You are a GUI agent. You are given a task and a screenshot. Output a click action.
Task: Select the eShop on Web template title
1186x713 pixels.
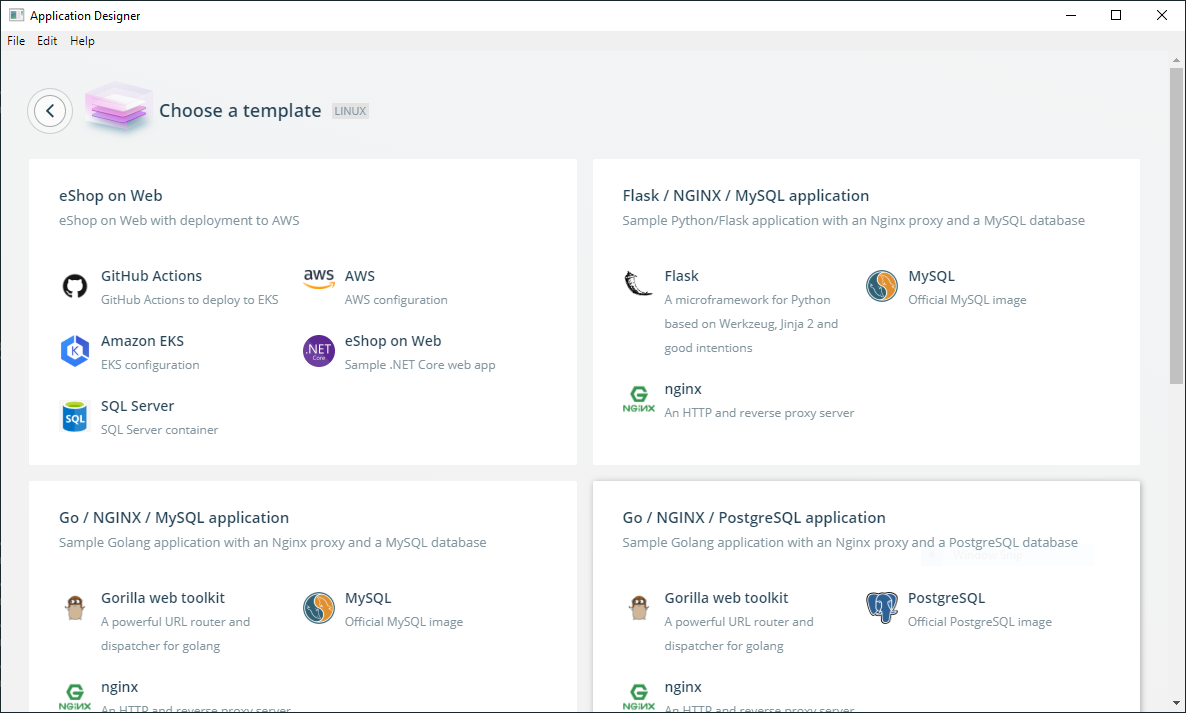point(110,196)
